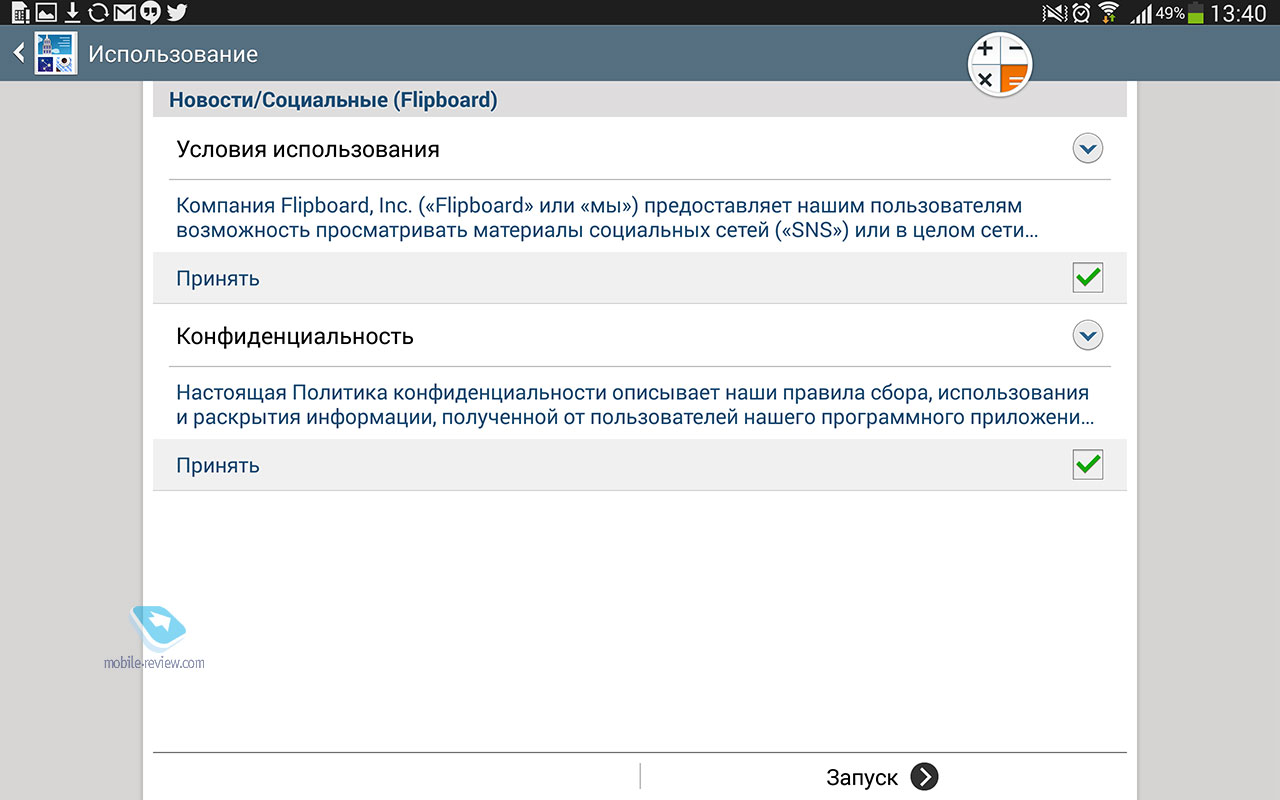Tap the Условия использования heading
This screenshot has width=1280, height=800.
pyautogui.click(x=308, y=149)
